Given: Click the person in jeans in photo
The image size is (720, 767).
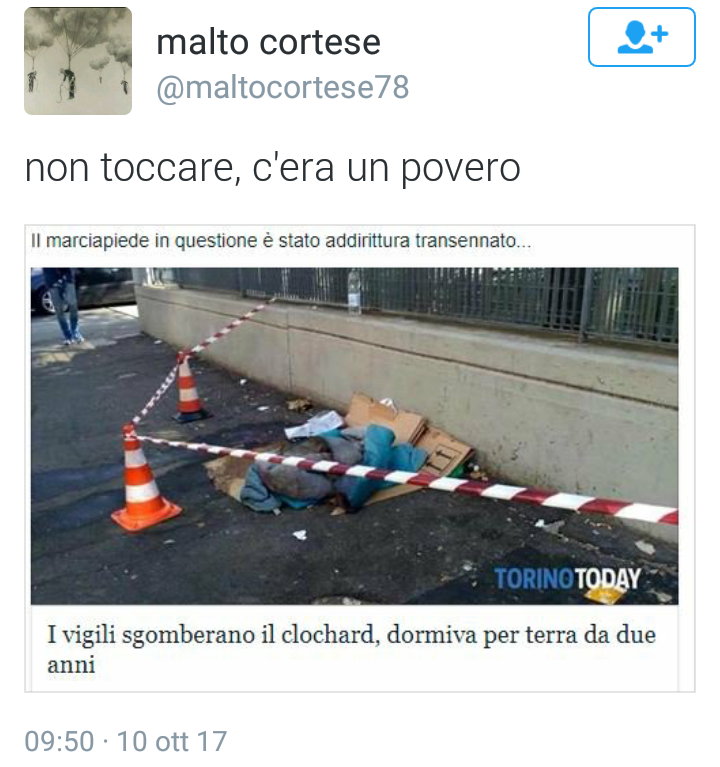Looking at the screenshot, I should tap(64, 305).
